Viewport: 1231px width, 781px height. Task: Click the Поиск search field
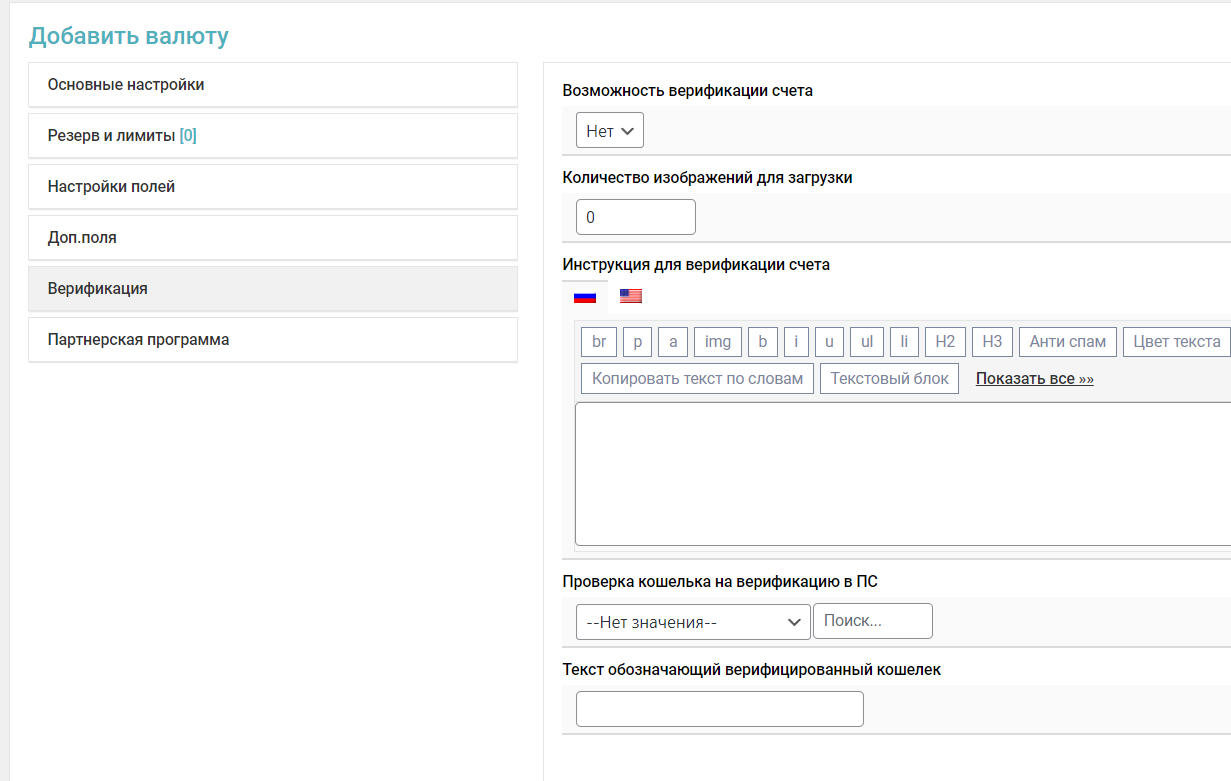(x=872, y=621)
